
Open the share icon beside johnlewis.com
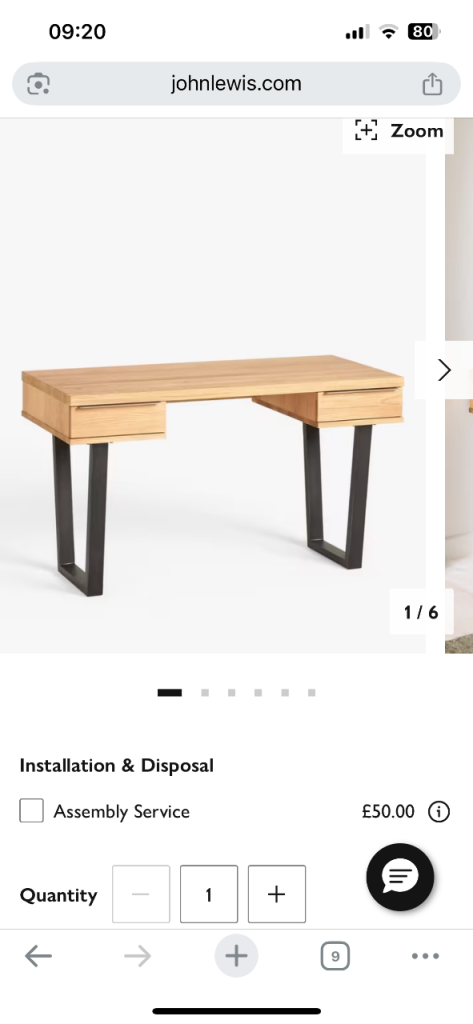pyautogui.click(x=432, y=84)
